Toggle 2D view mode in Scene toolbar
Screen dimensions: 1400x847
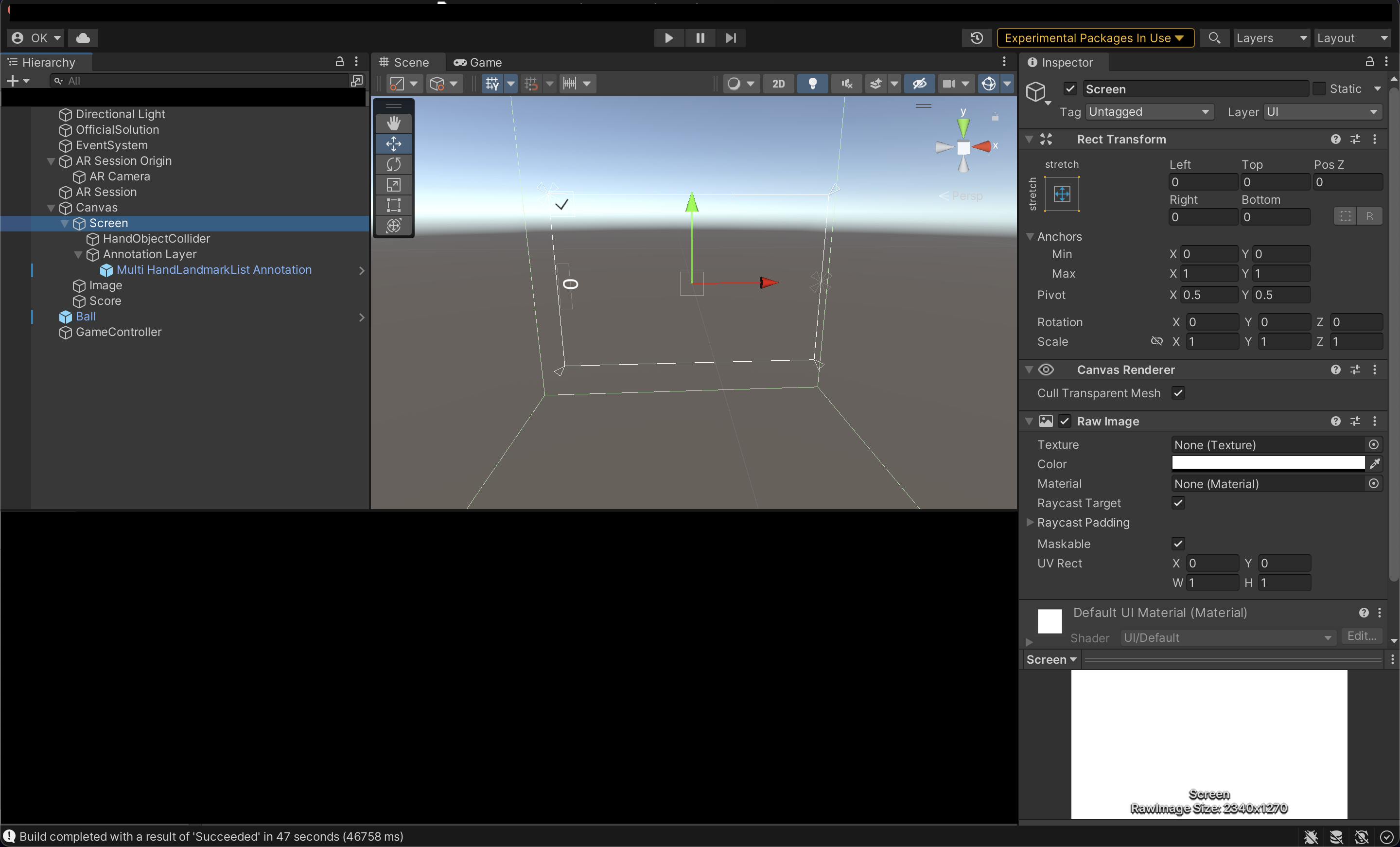tap(778, 84)
